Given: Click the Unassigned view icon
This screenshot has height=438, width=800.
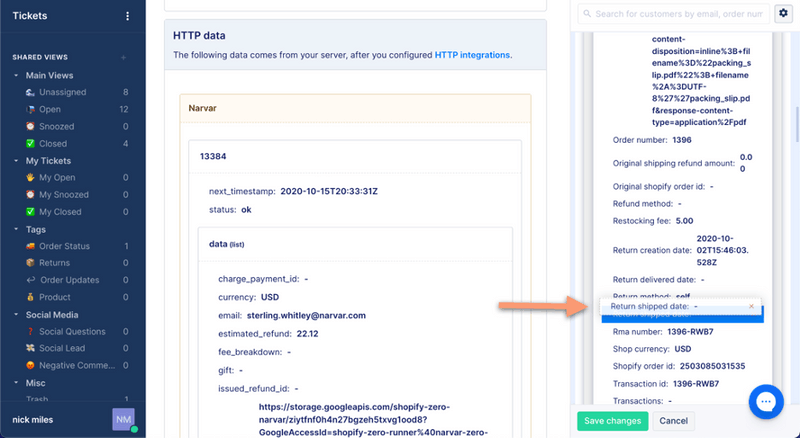Looking at the screenshot, I should 30,92.
